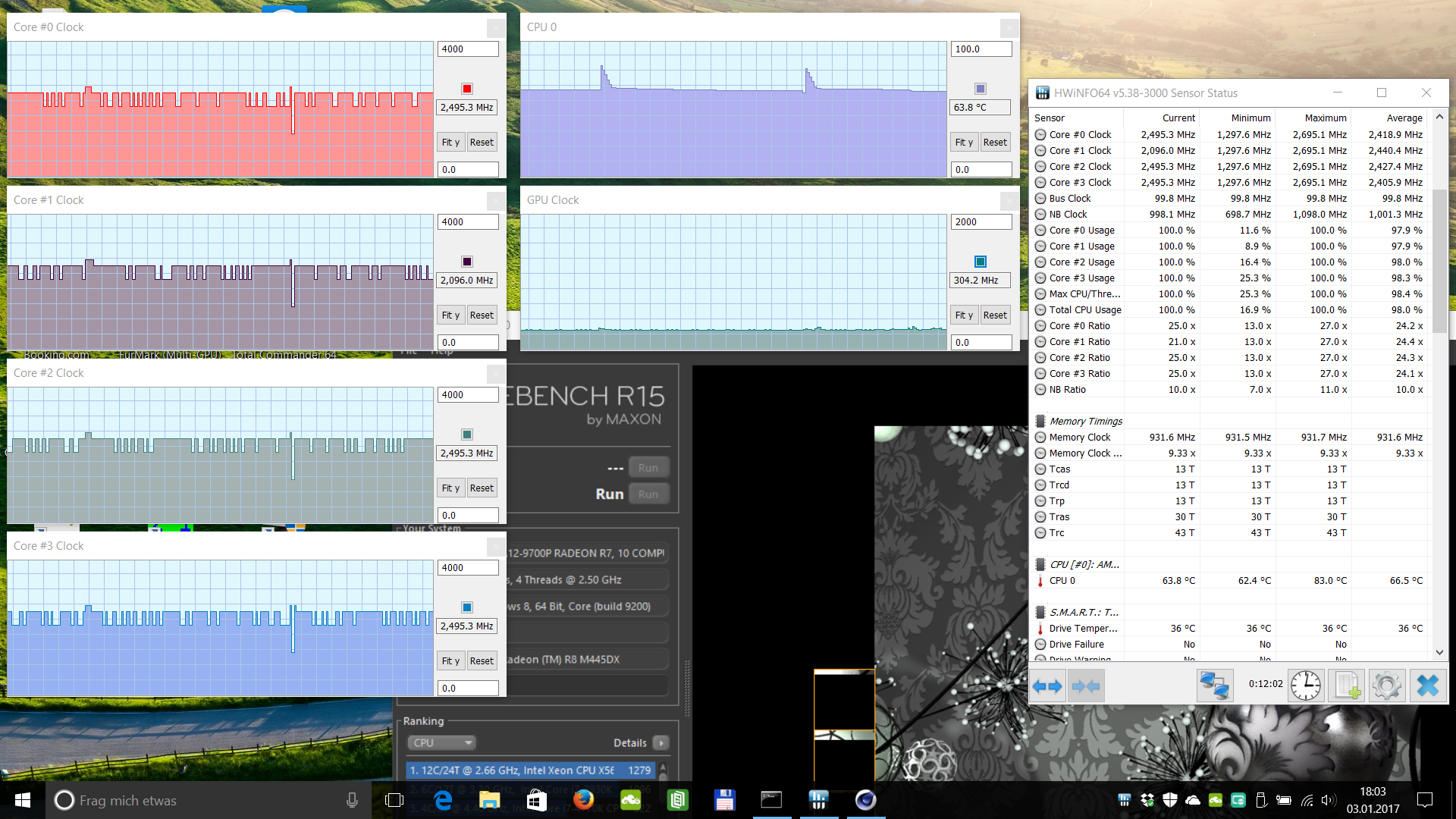Collapse the Core #0 Clock sensor row
Screen dimensions: 1456x819
pos(1040,135)
